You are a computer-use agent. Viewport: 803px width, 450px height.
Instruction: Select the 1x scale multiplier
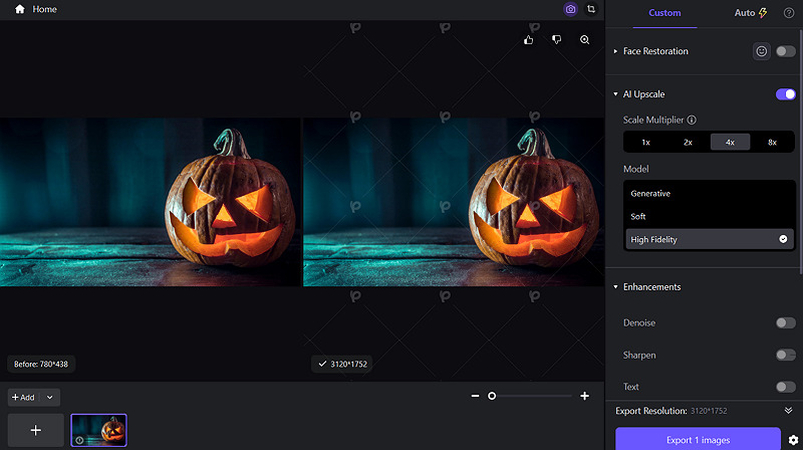646,142
